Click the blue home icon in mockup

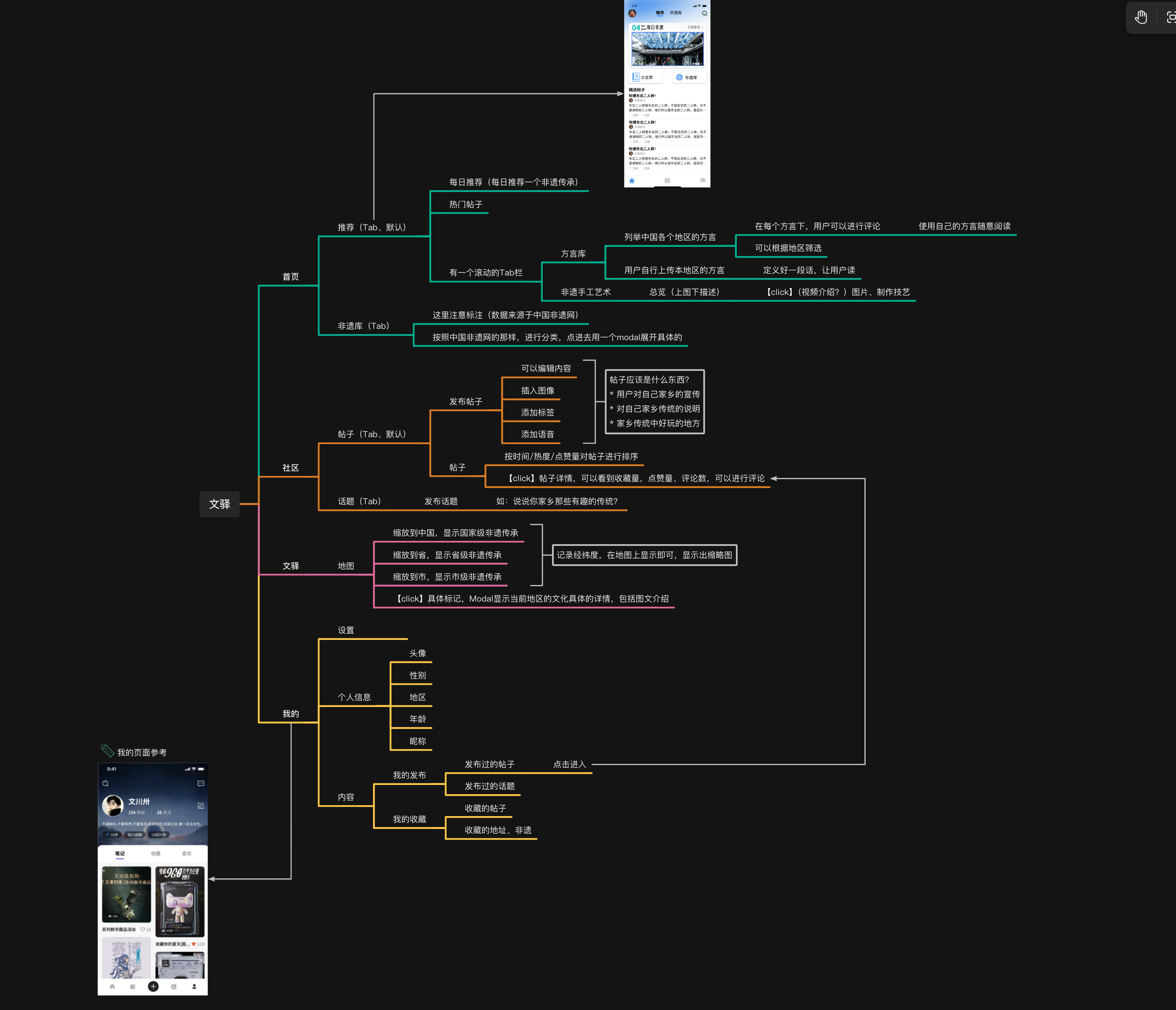click(x=632, y=181)
